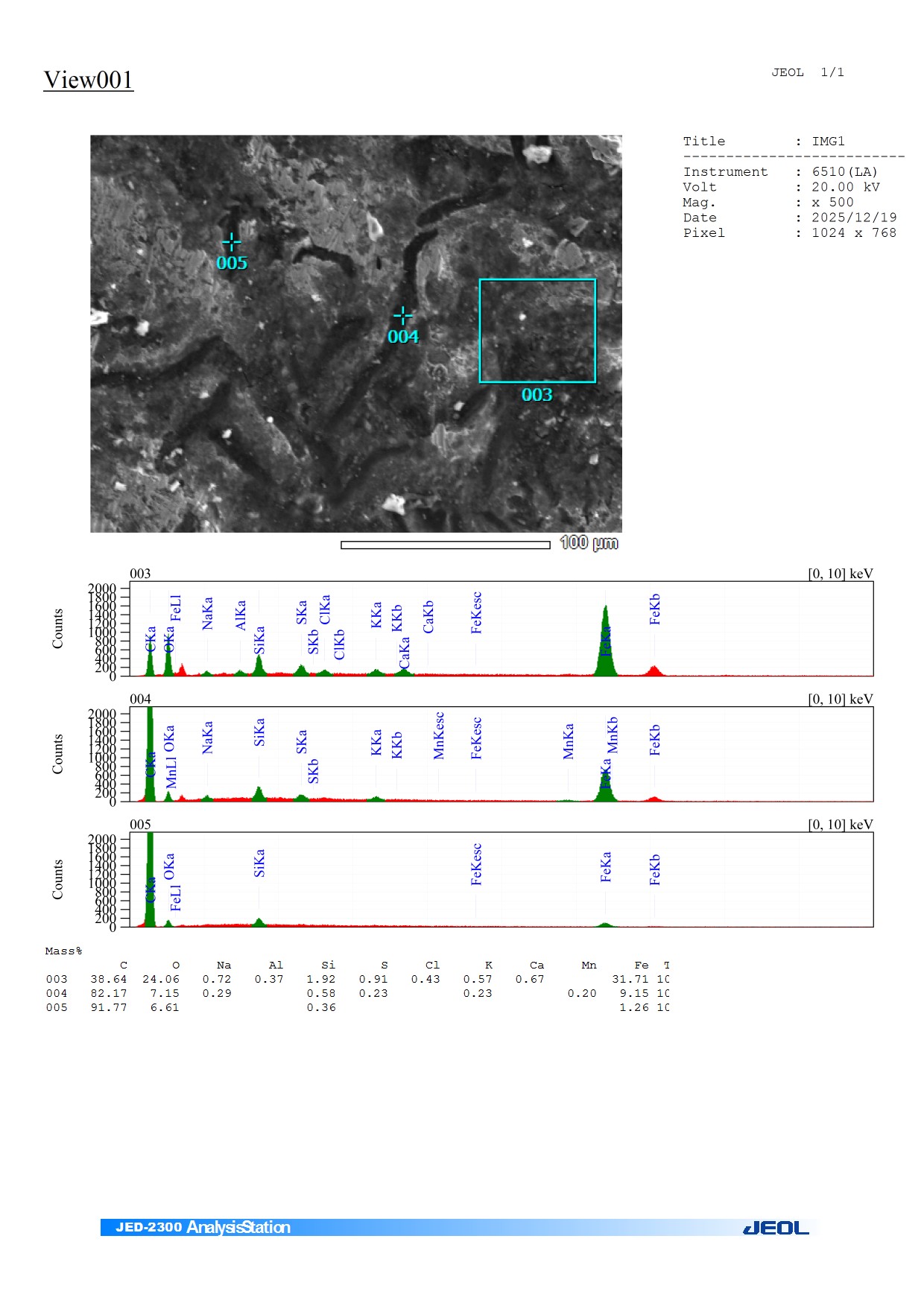Click the 004 row label in the Mass% table

[57, 994]
